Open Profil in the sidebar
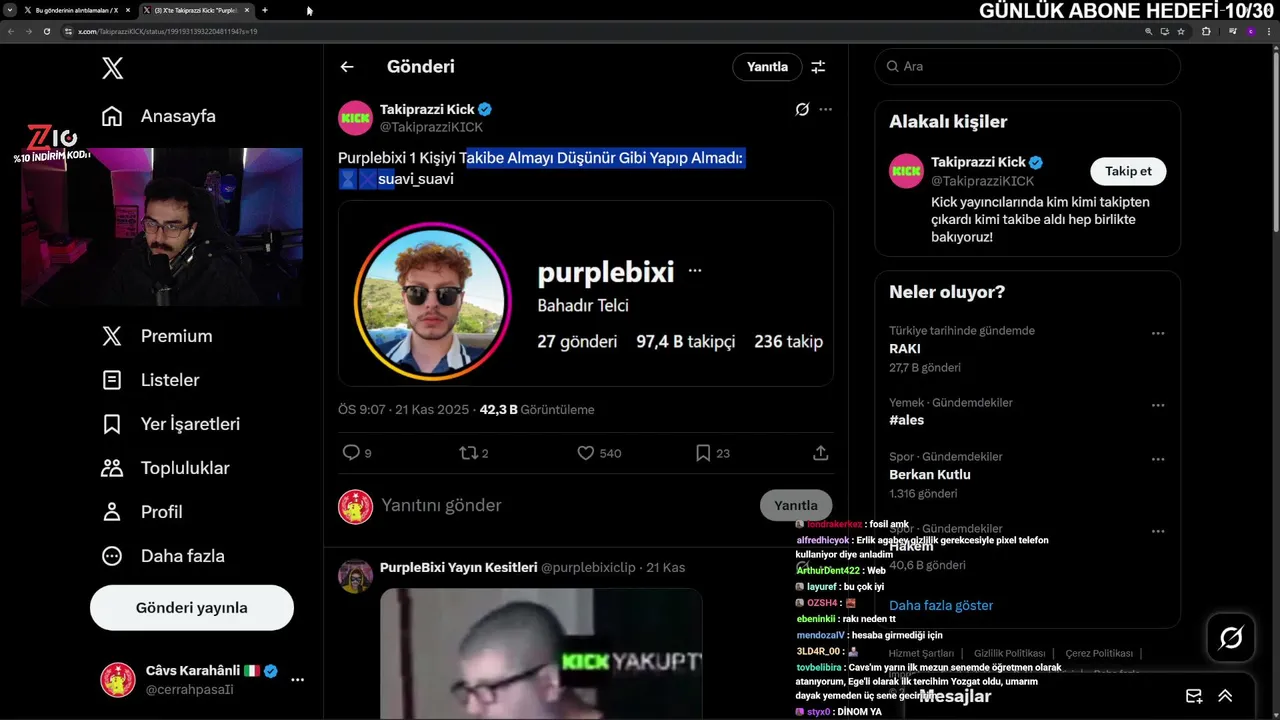Viewport: 1280px width, 720px height. 141,512
